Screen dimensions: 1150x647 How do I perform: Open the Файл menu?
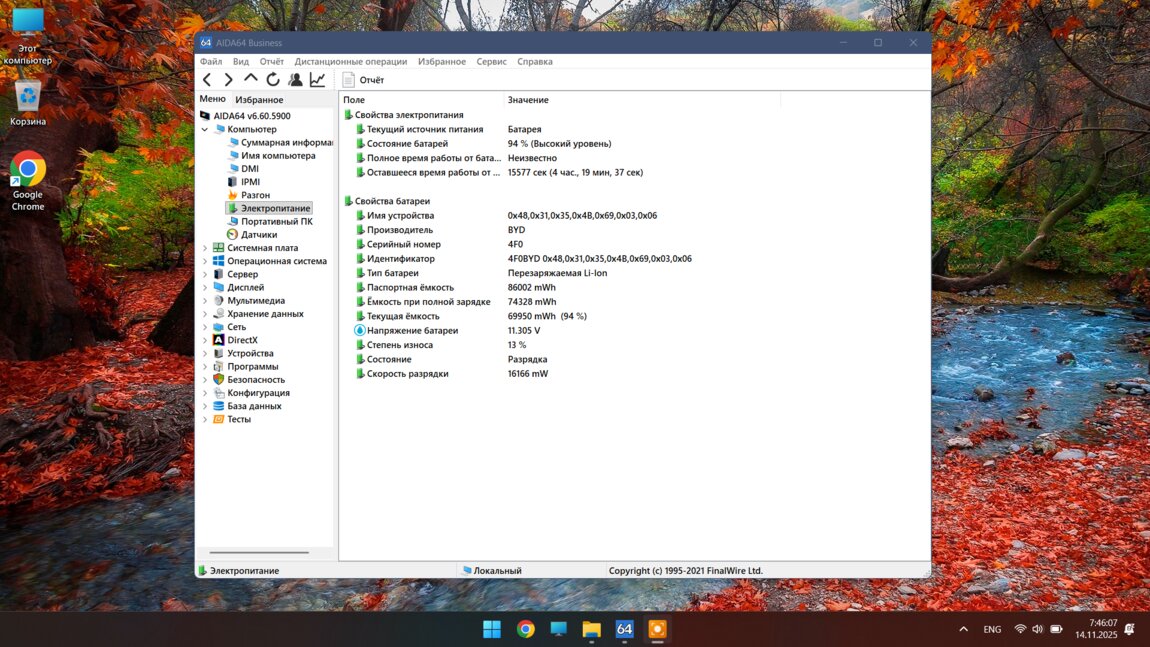210,62
